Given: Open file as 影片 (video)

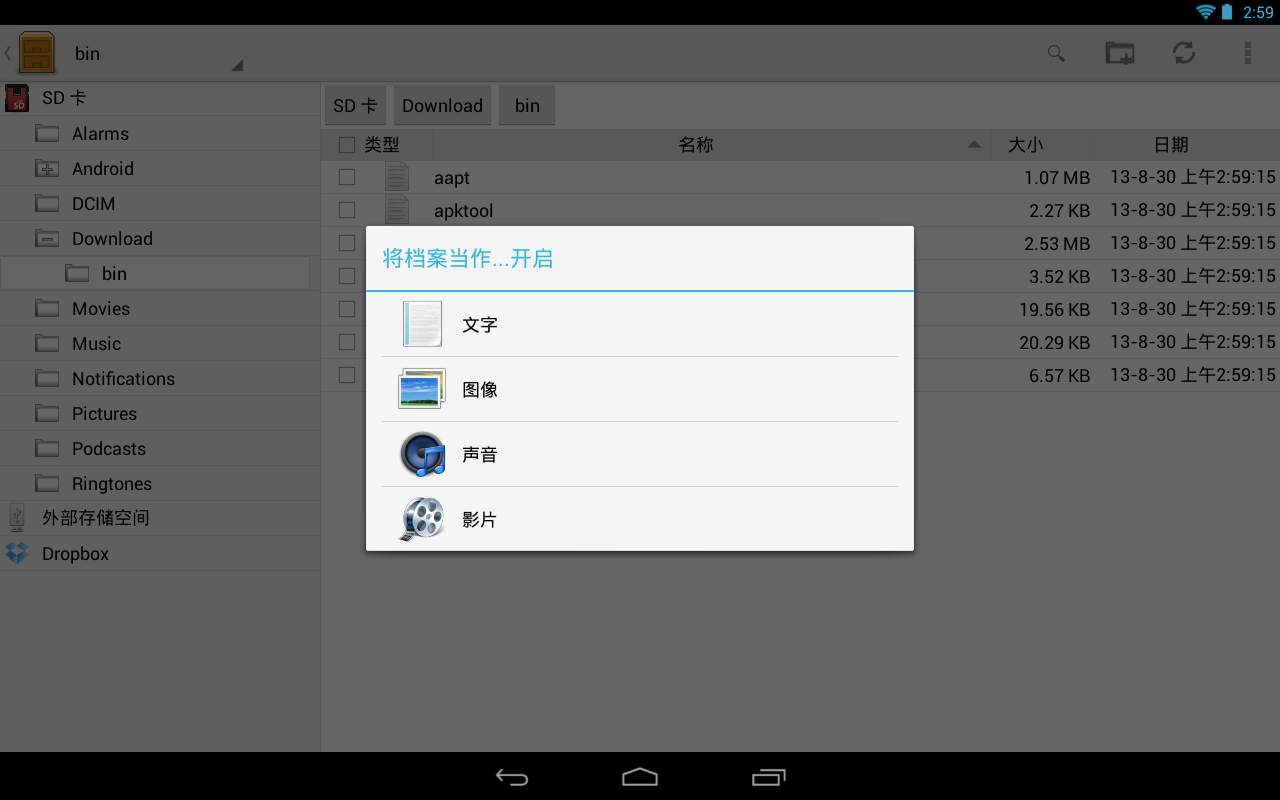Looking at the screenshot, I should coord(640,519).
